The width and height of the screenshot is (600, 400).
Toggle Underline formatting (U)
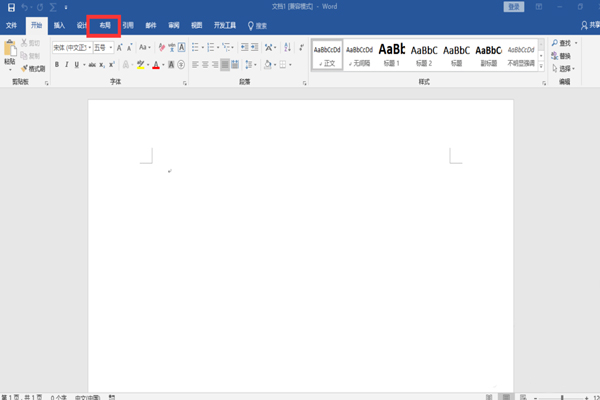[x=79, y=65]
